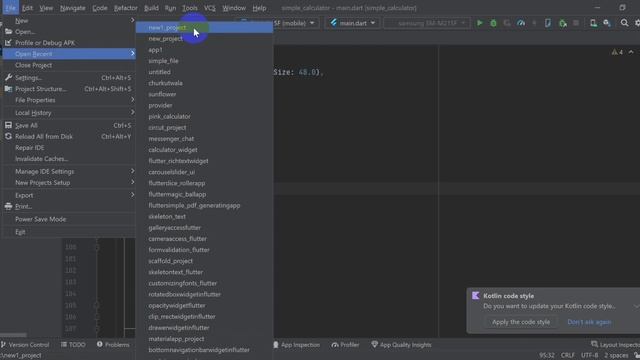This screenshot has width=640, height=360.
Task: Open the samsung device selector dropdown
Action: pyautogui.click(x=427, y=23)
